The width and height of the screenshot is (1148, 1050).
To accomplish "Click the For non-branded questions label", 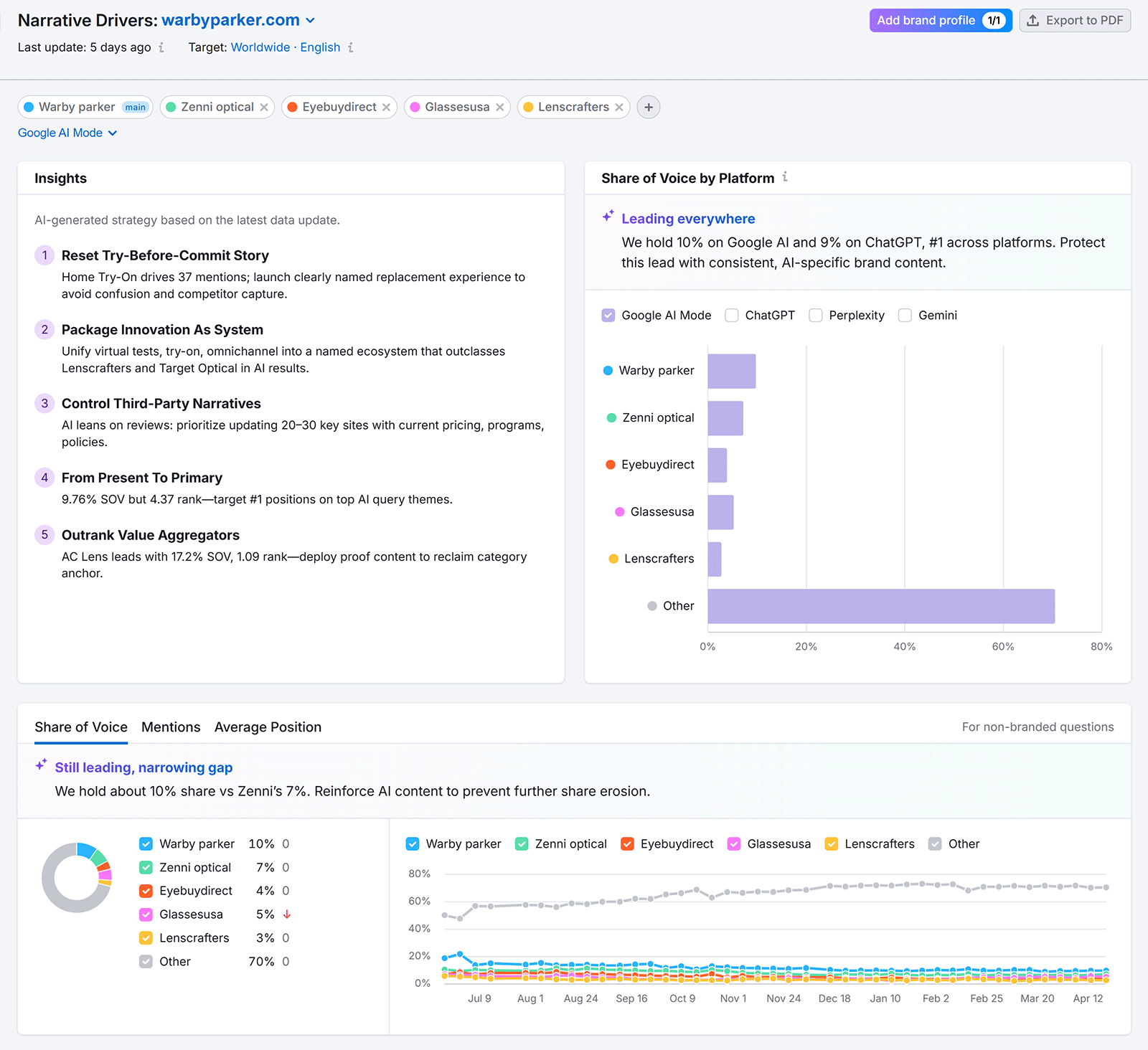I will (1038, 727).
